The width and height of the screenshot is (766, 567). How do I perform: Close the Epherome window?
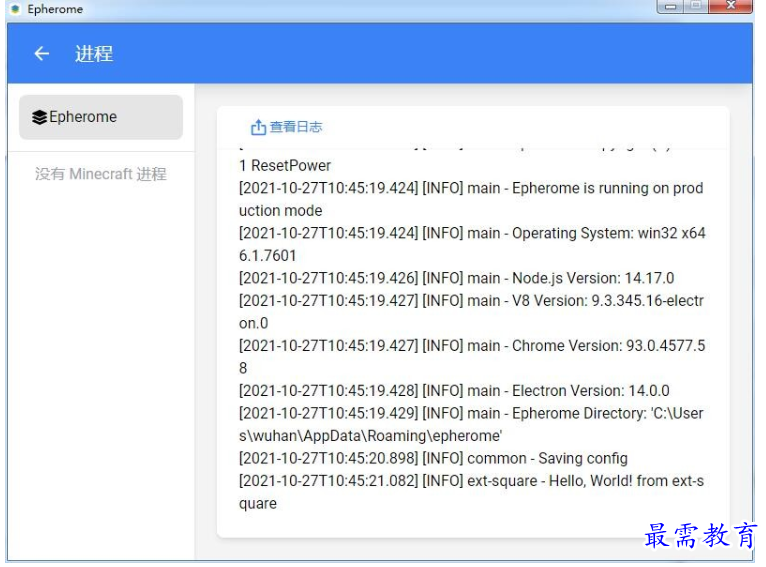point(730,6)
